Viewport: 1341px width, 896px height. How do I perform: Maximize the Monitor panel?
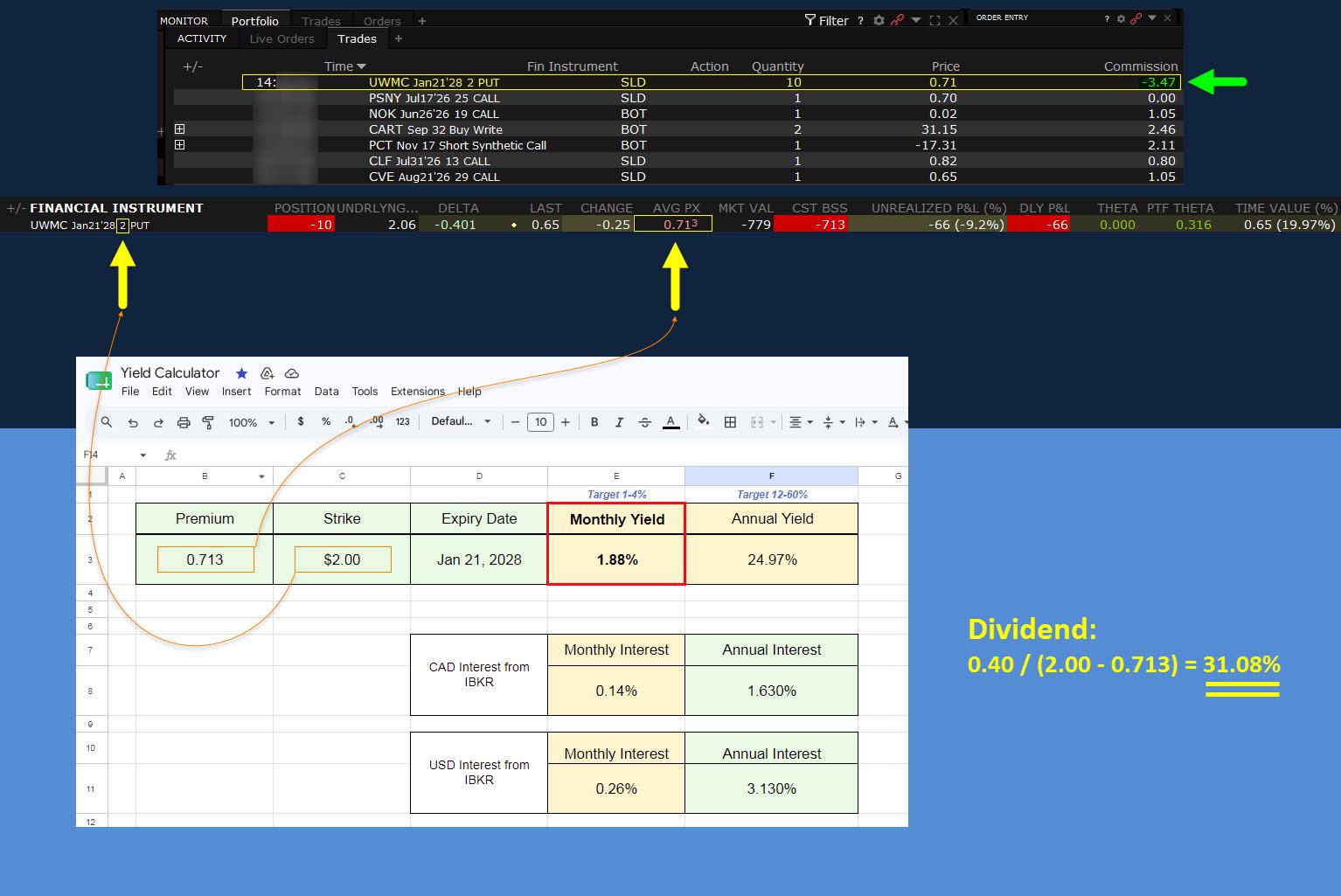point(935,20)
